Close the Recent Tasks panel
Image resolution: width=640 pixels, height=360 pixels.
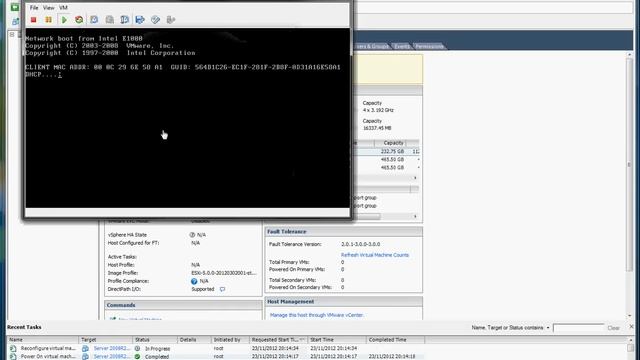[x=632, y=327]
